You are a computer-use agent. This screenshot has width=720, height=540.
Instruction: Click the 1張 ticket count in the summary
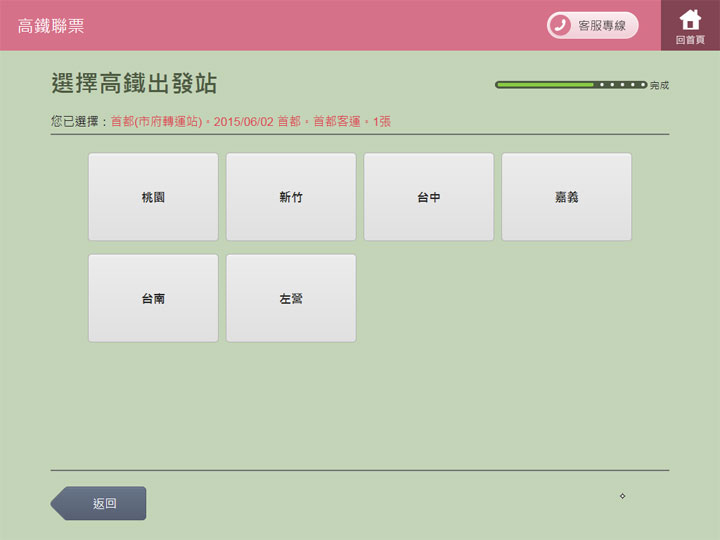[x=382, y=121]
